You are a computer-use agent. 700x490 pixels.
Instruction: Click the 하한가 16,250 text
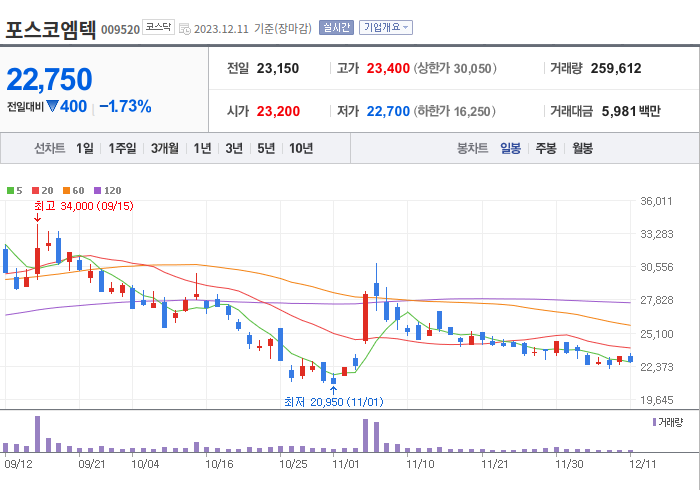454,111
